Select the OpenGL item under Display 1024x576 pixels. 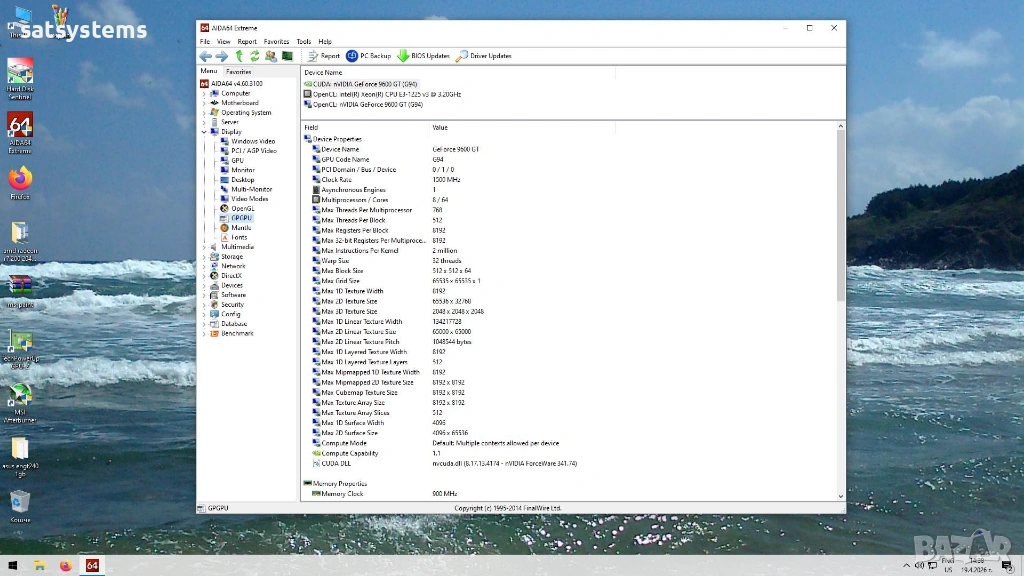(242, 208)
